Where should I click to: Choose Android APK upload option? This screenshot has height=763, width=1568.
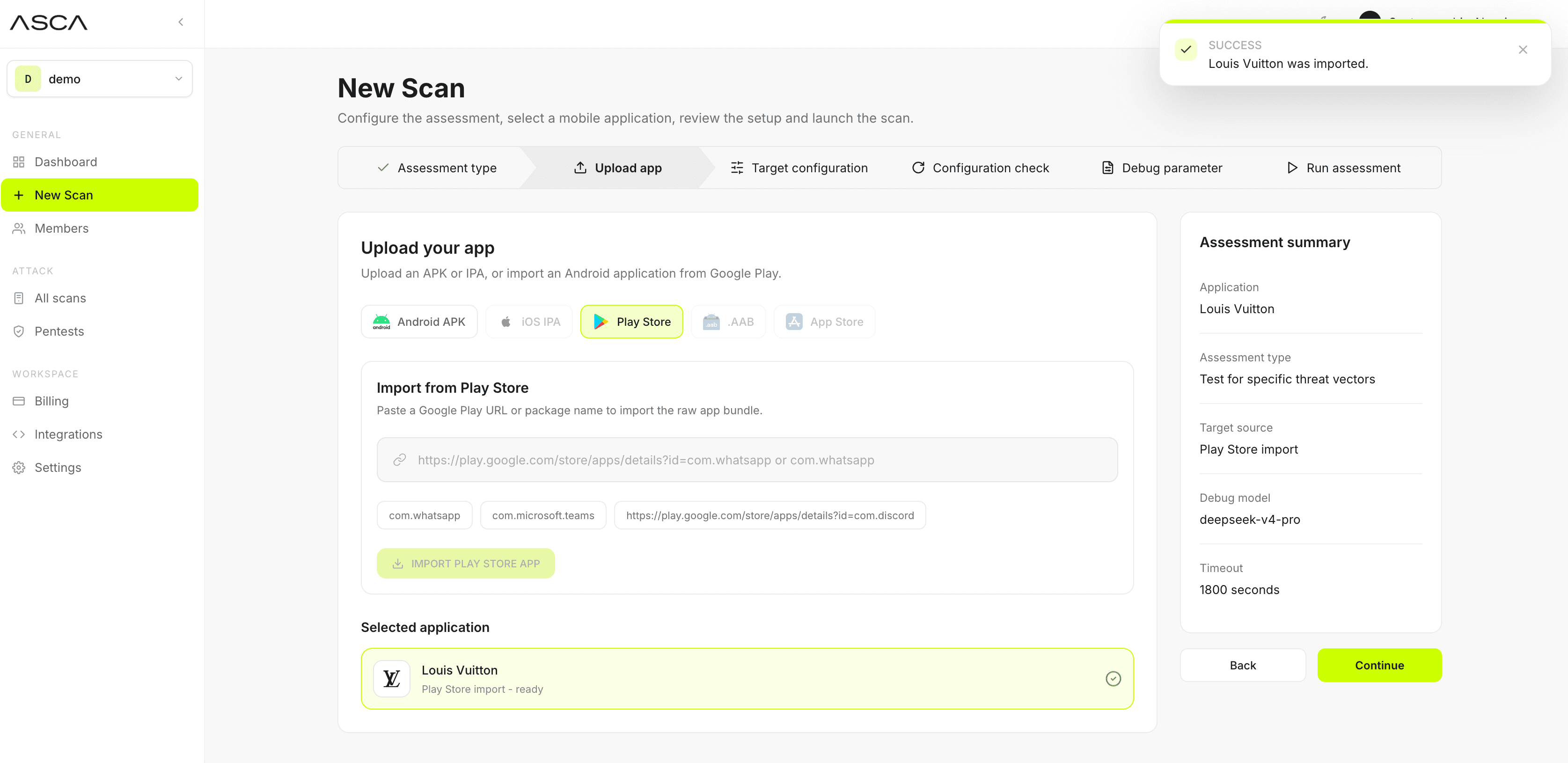coord(419,322)
